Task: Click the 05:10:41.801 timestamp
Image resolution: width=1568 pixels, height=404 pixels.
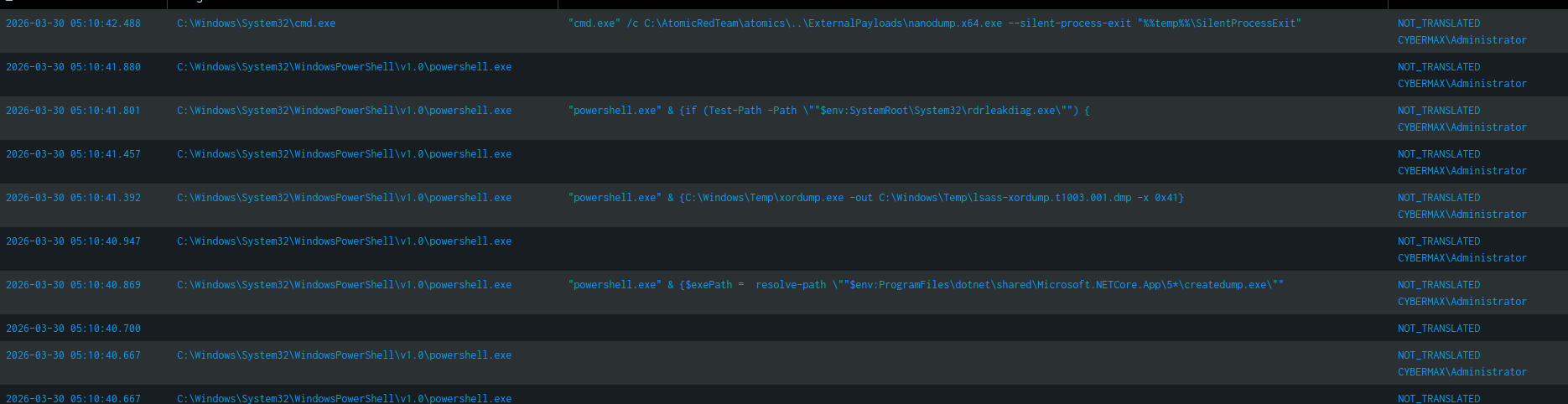Action: [x=73, y=111]
